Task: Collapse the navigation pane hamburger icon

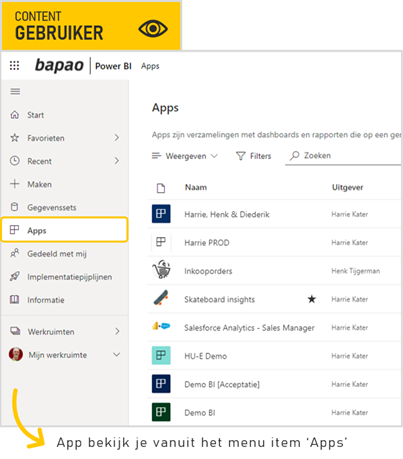Action: [x=15, y=91]
